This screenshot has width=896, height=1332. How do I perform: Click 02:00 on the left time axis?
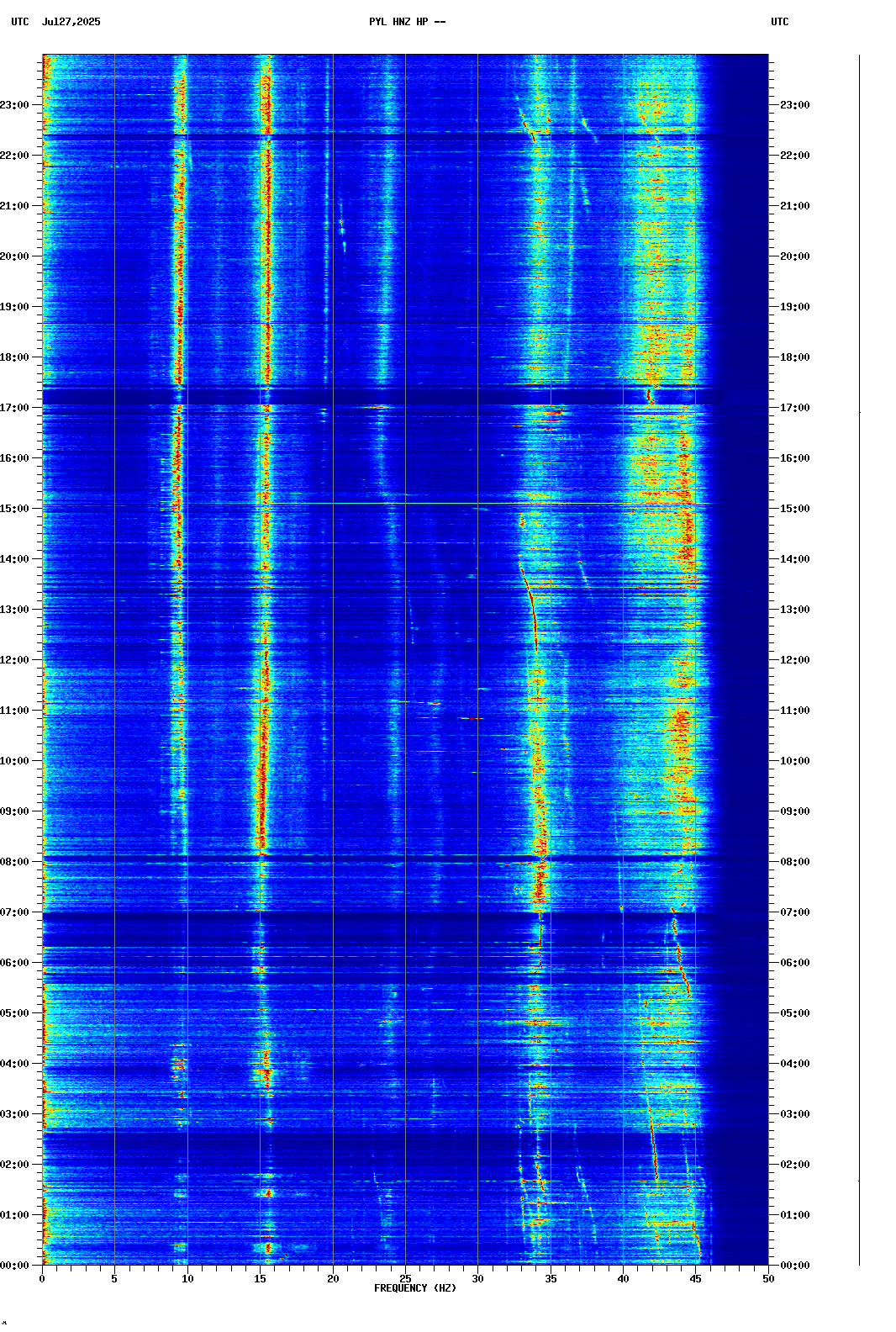click(x=14, y=1165)
